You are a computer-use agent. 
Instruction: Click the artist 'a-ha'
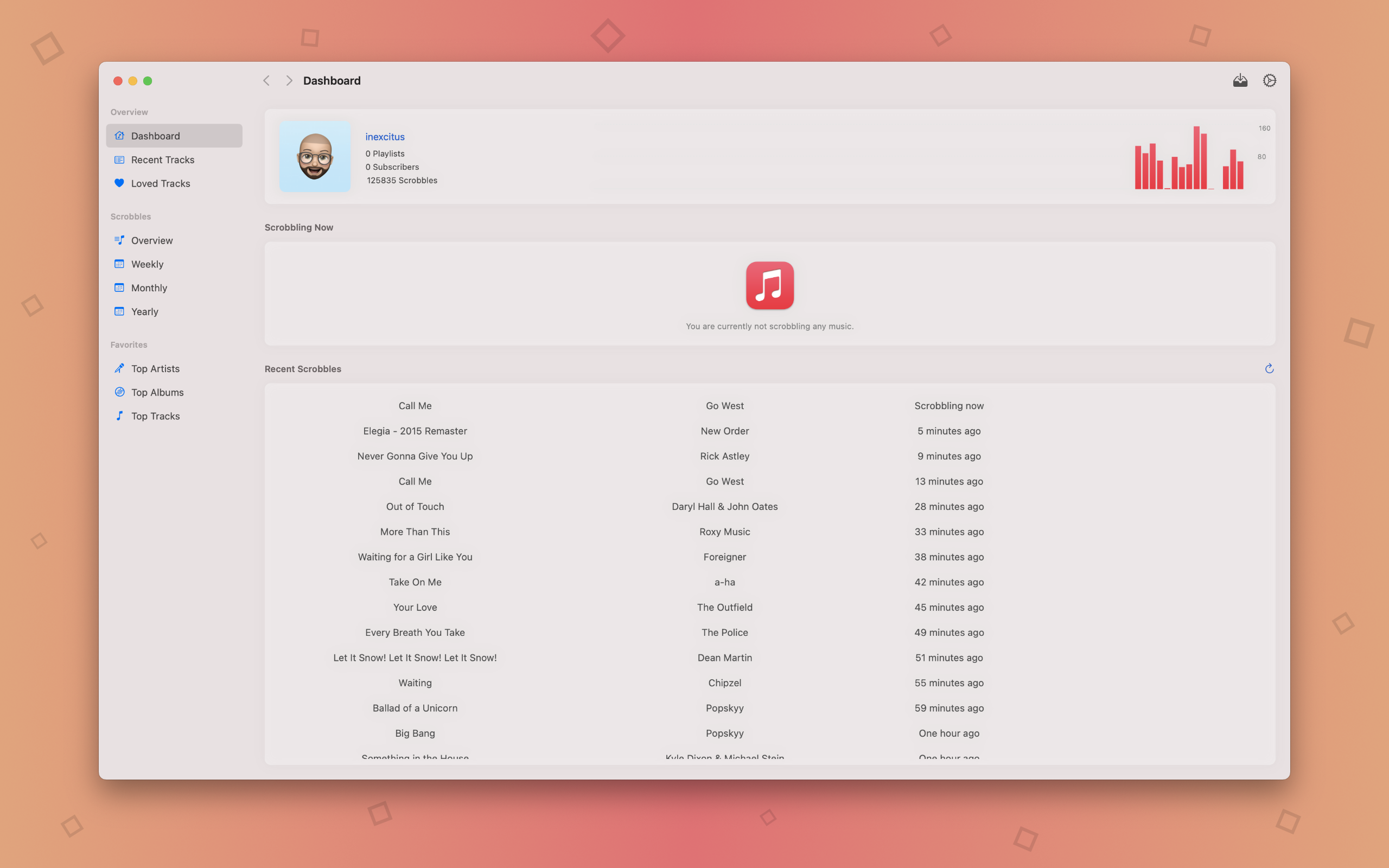(x=724, y=582)
